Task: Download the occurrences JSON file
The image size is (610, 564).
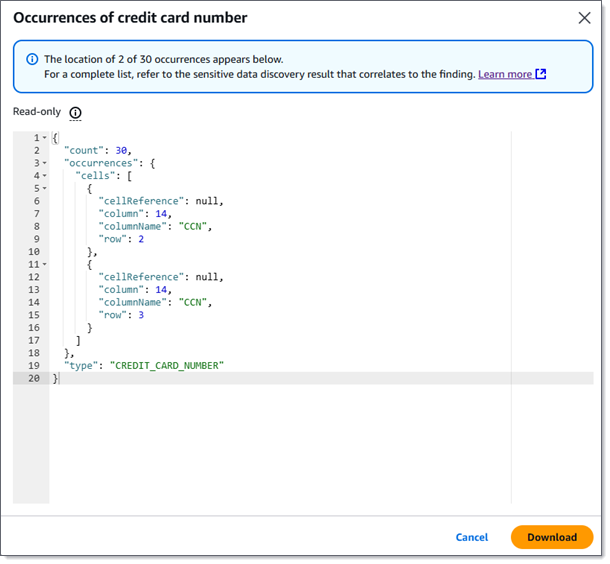Action: 552,537
